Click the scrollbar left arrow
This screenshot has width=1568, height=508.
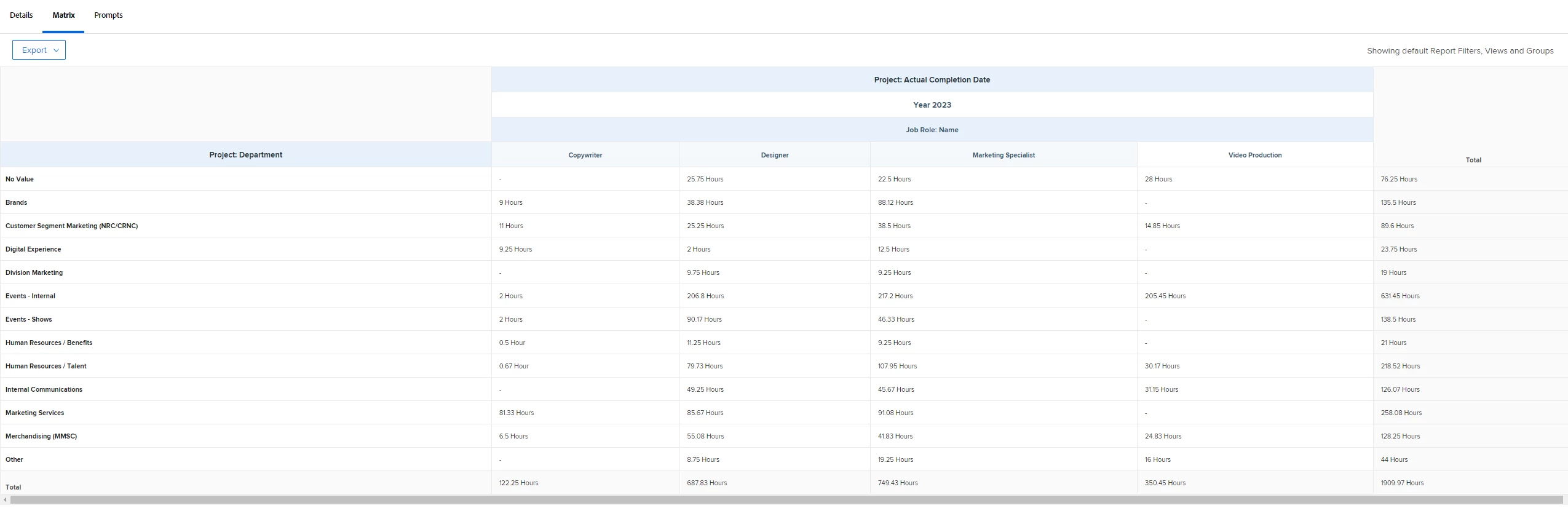tap(5, 500)
